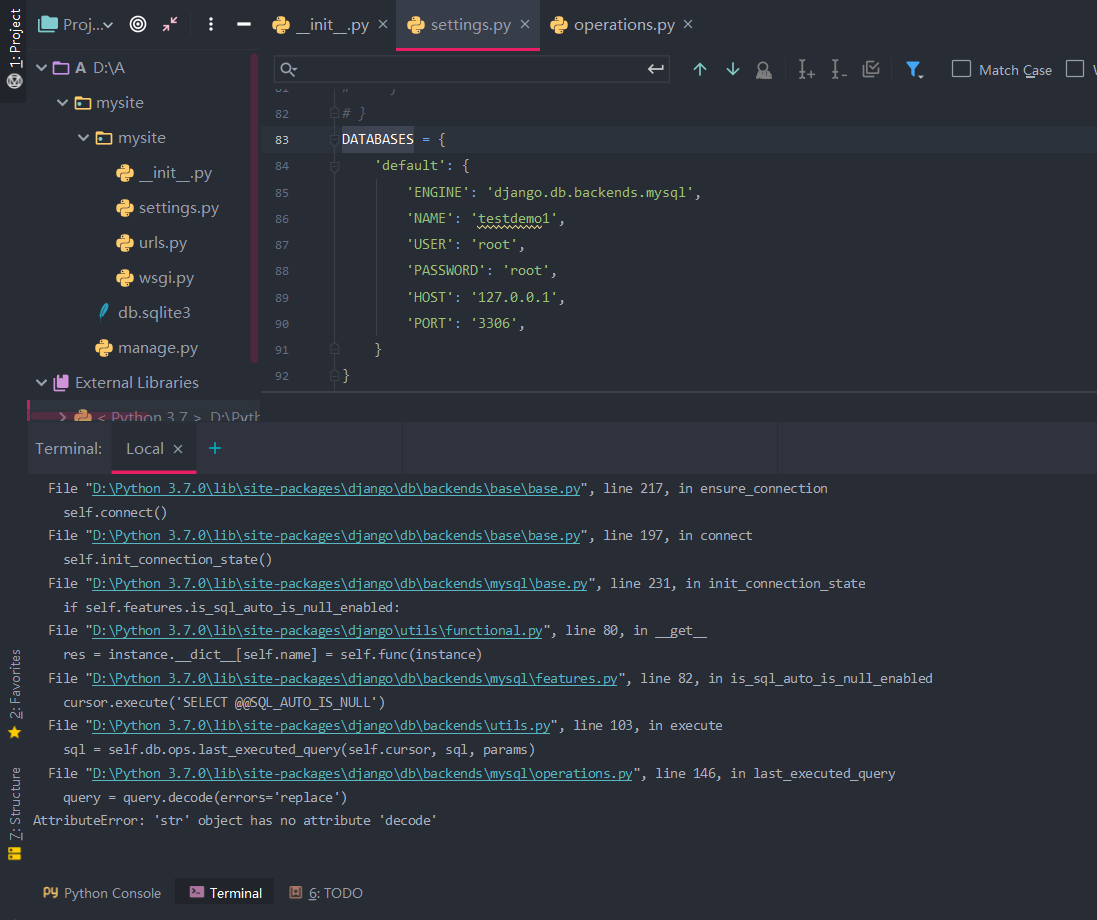Select all occurrences icon in search bar
Image resolution: width=1097 pixels, height=920 pixels.
[x=871, y=69]
